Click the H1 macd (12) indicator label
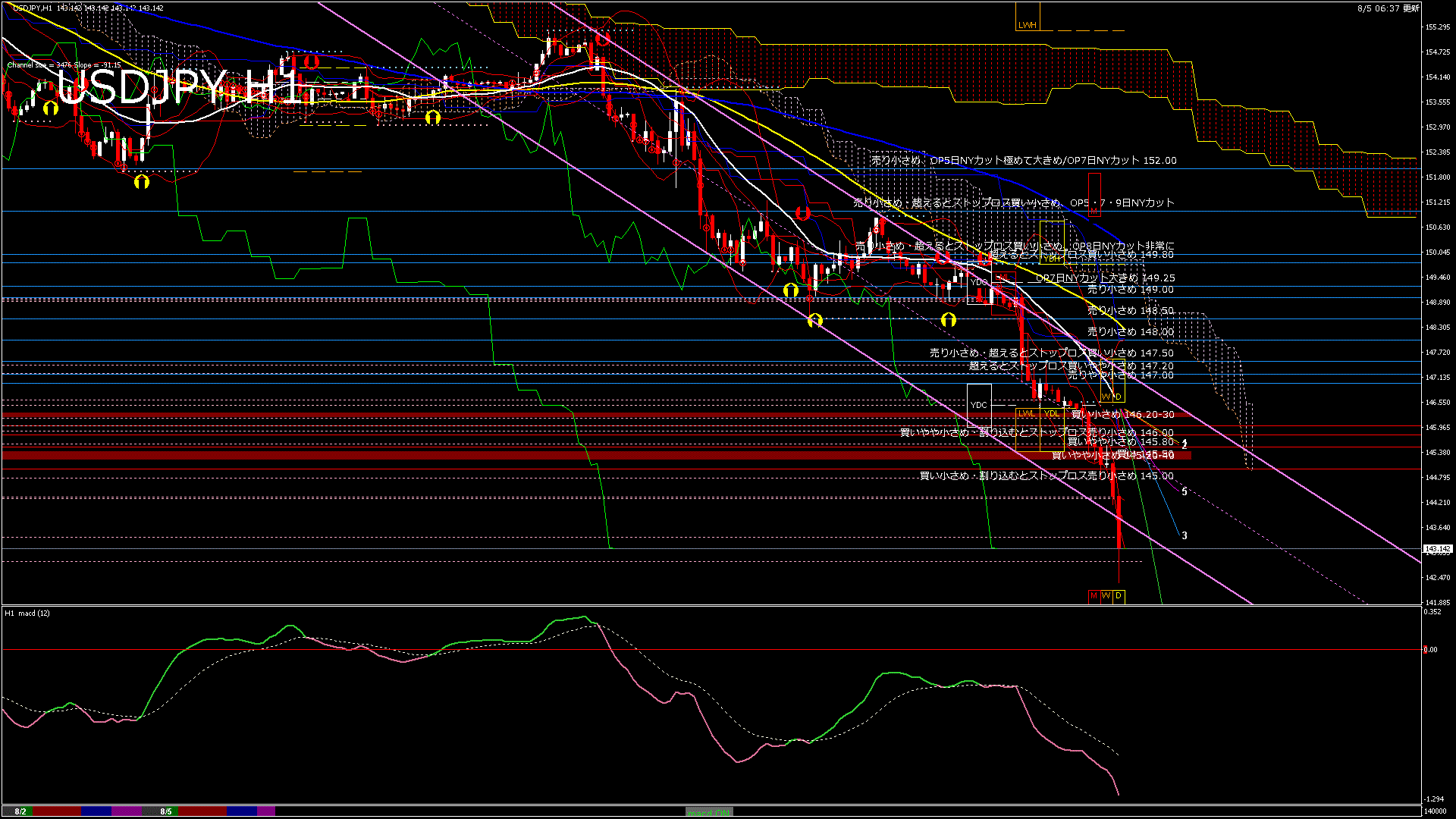 (x=27, y=613)
